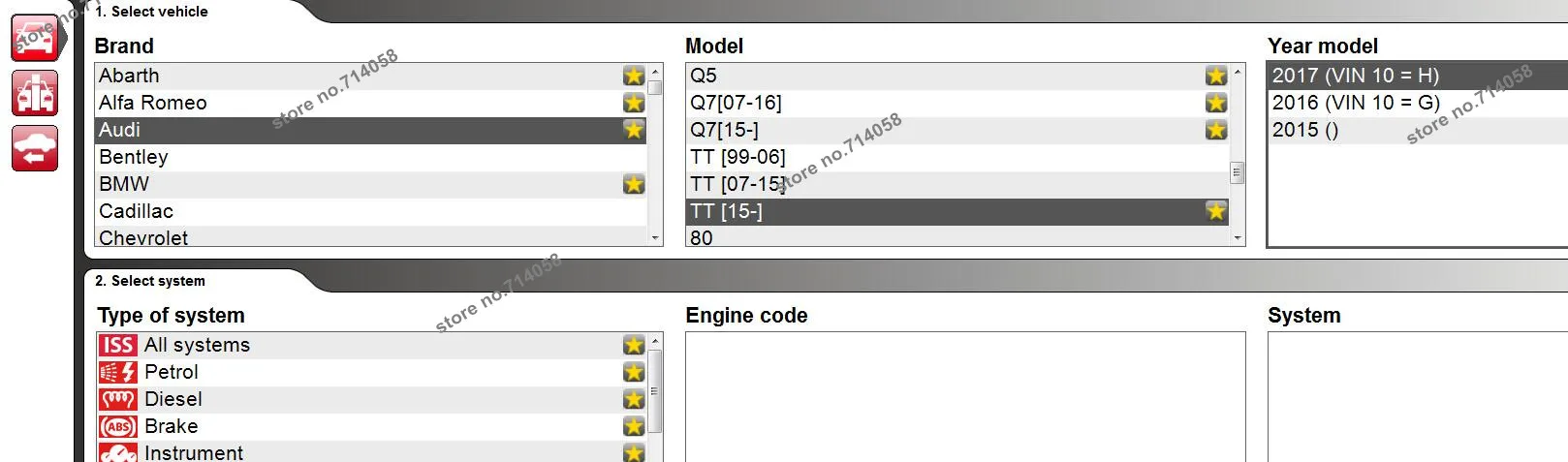Viewport: 1568px width, 462px height.
Task: Select Audi brand
Action: pyautogui.click(x=371, y=130)
